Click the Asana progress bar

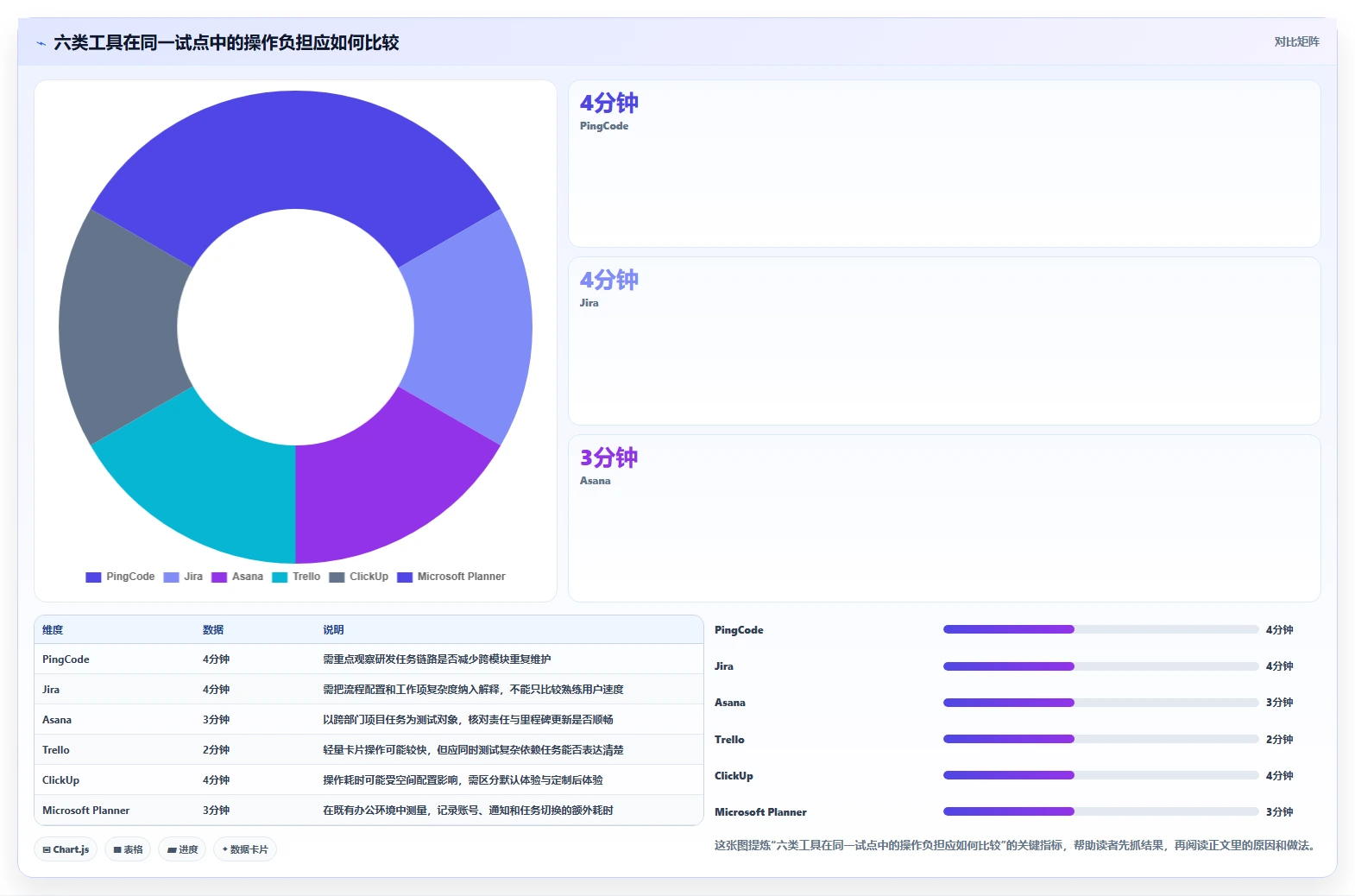[x=1100, y=703]
